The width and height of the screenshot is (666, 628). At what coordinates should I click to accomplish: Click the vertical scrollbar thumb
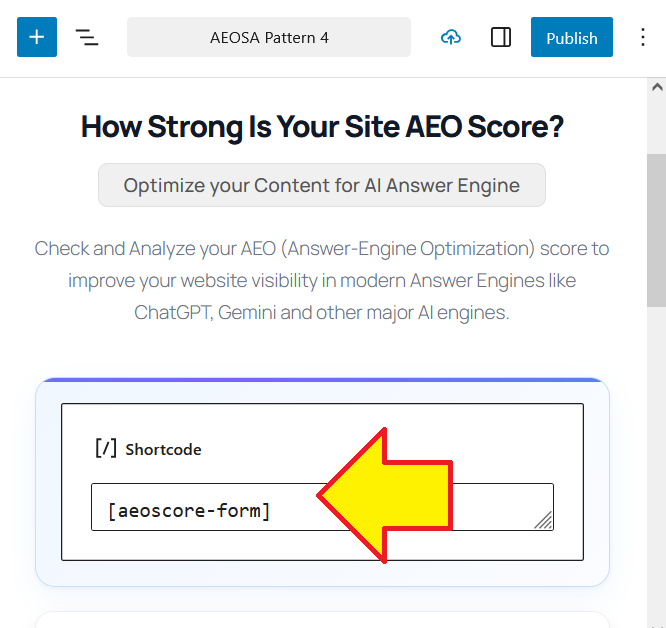coord(656,230)
